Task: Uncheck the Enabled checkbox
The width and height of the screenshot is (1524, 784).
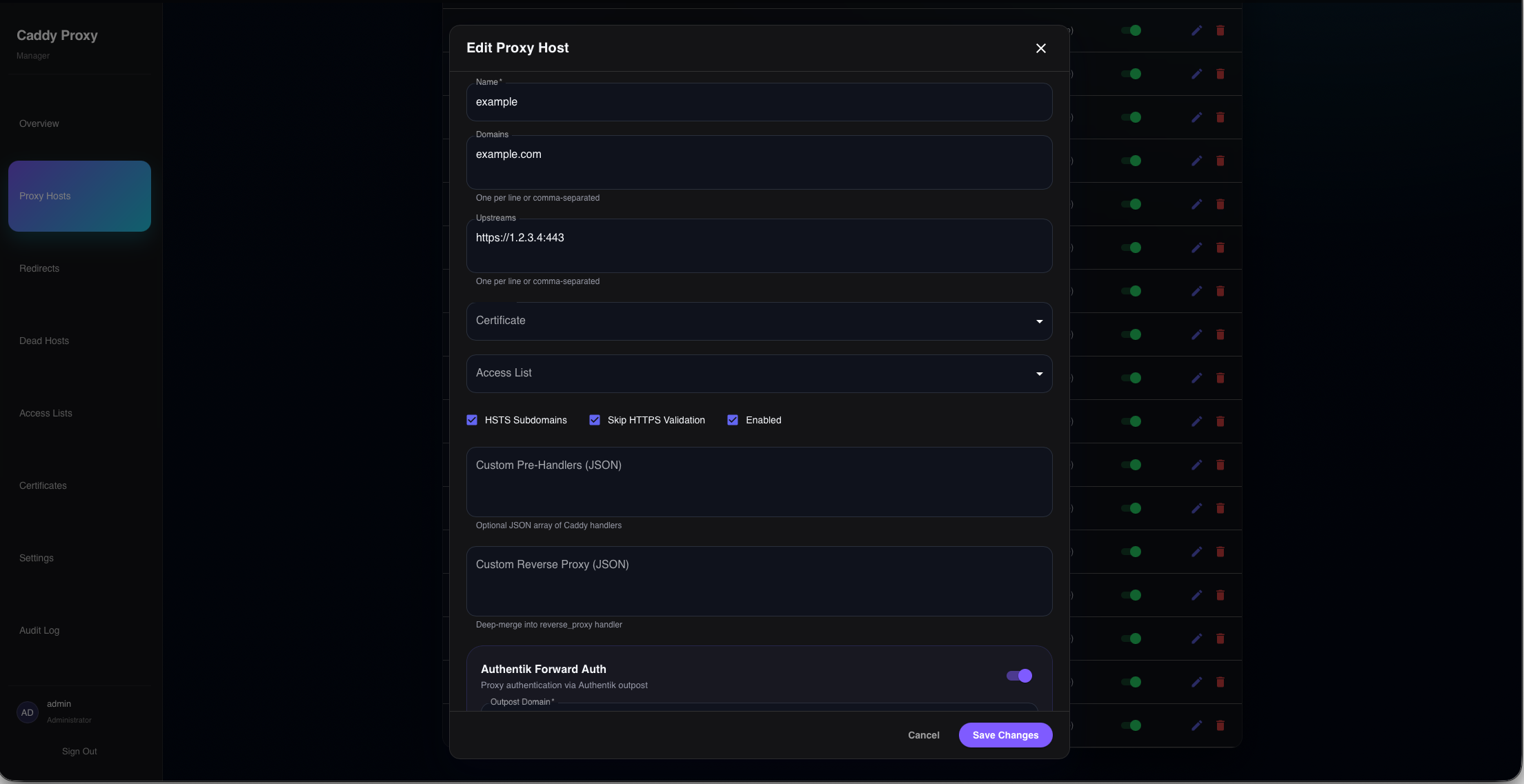Action: coord(733,419)
